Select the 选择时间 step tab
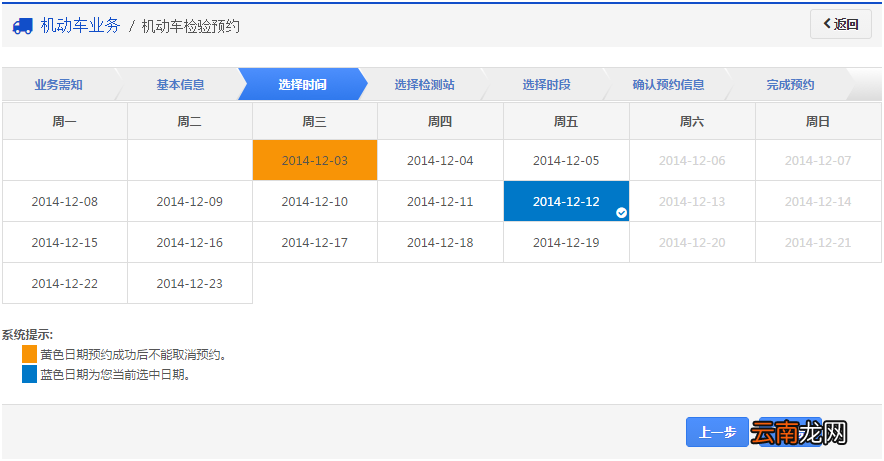The image size is (884, 461). pos(302,85)
